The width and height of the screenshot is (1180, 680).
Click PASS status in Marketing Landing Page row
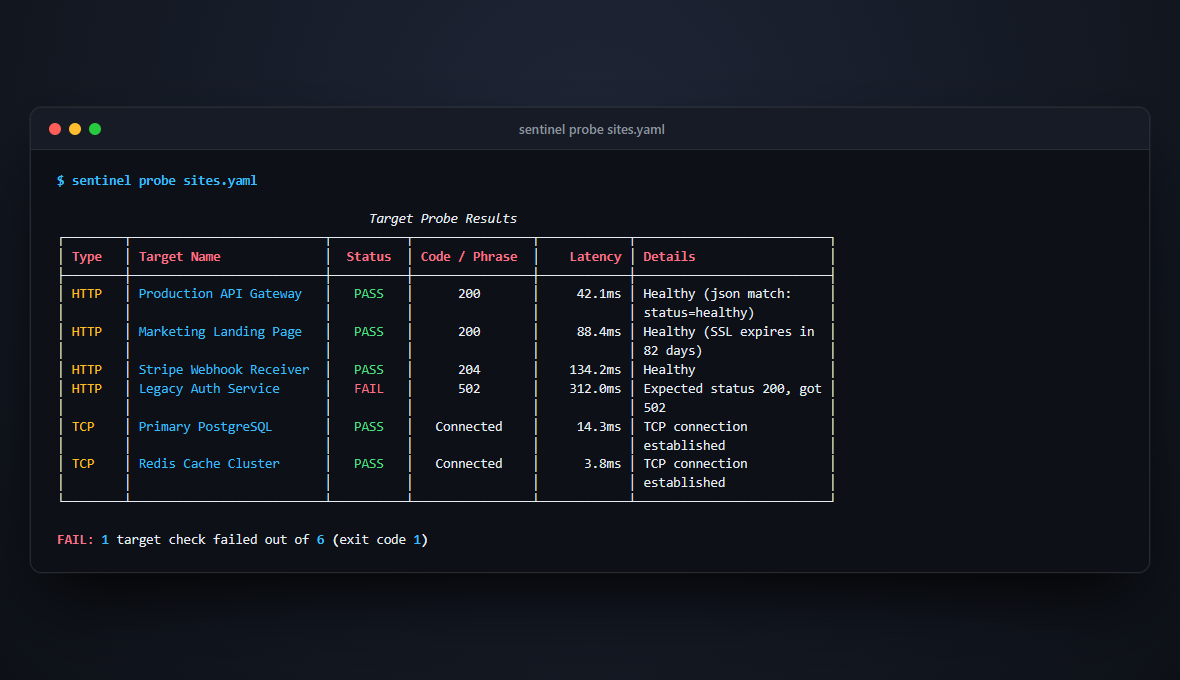(369, 332)
